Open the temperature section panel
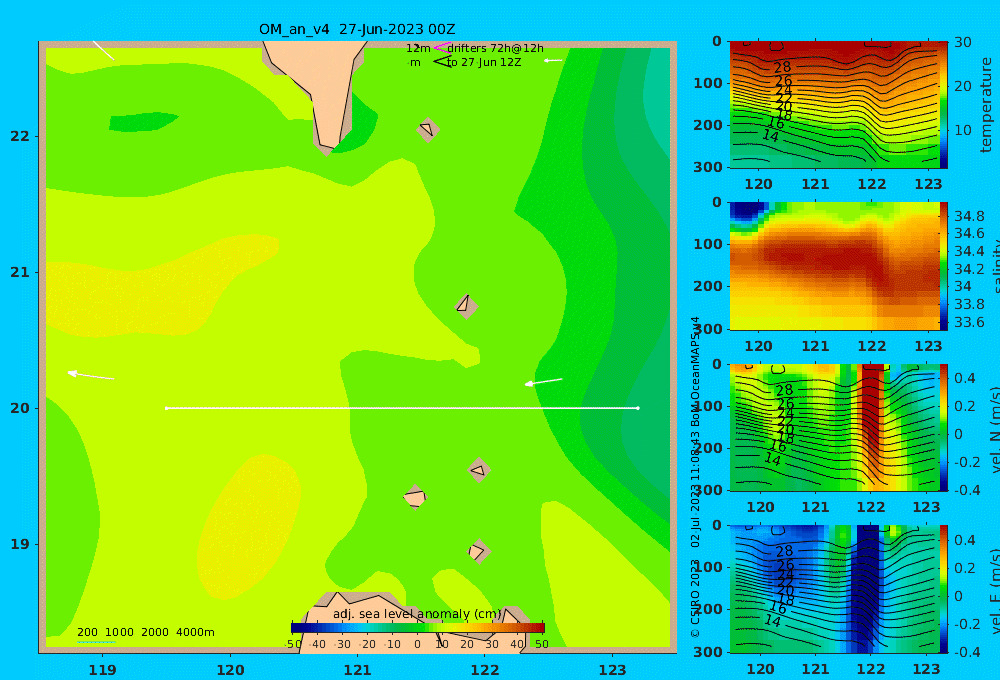 tap(835, 105)
